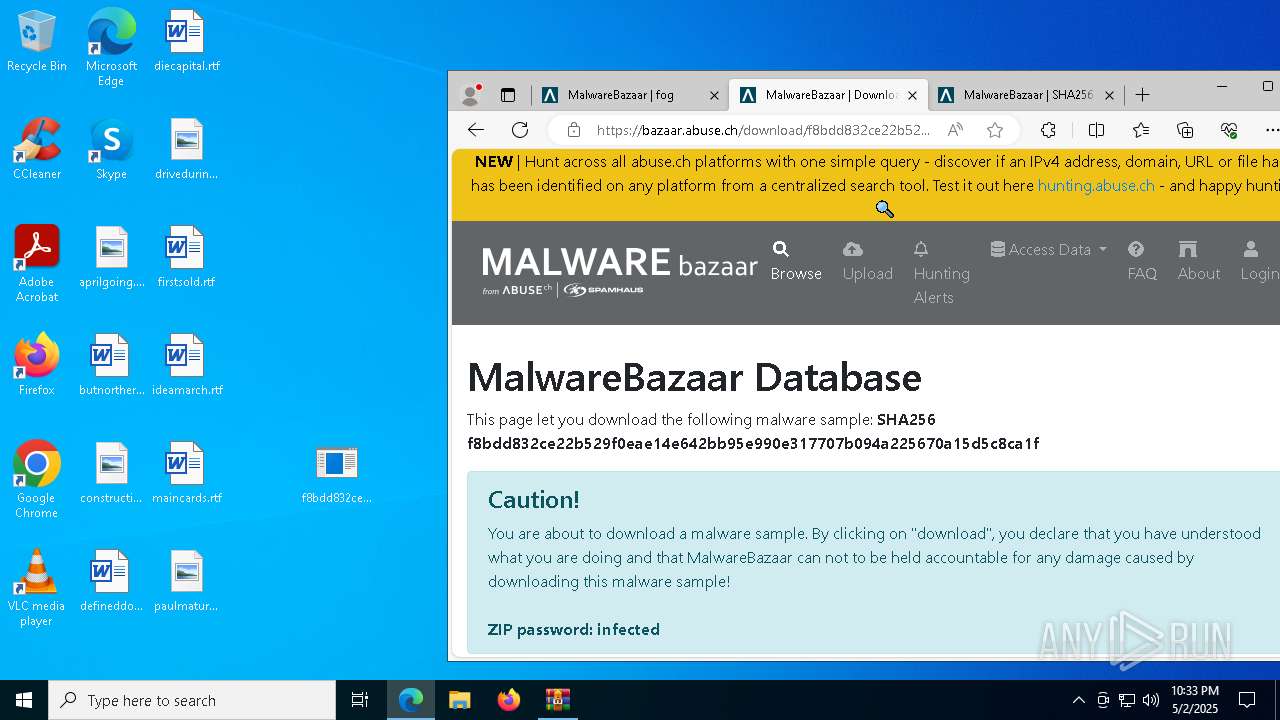The height and width of the screenshot is (720, 1280).
Task: Open Firefox desktop shortcut
Action: tap(36, 365)
